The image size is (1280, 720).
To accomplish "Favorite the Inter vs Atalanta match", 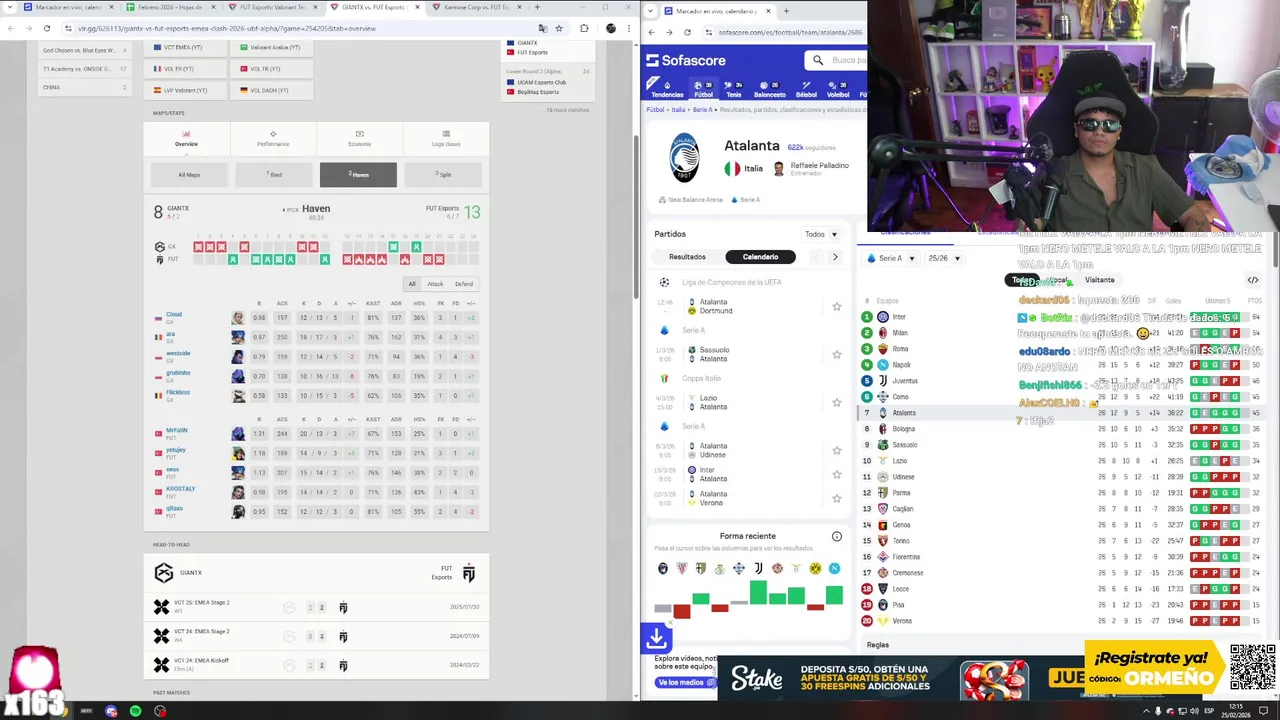I will [x=837, y=474].
